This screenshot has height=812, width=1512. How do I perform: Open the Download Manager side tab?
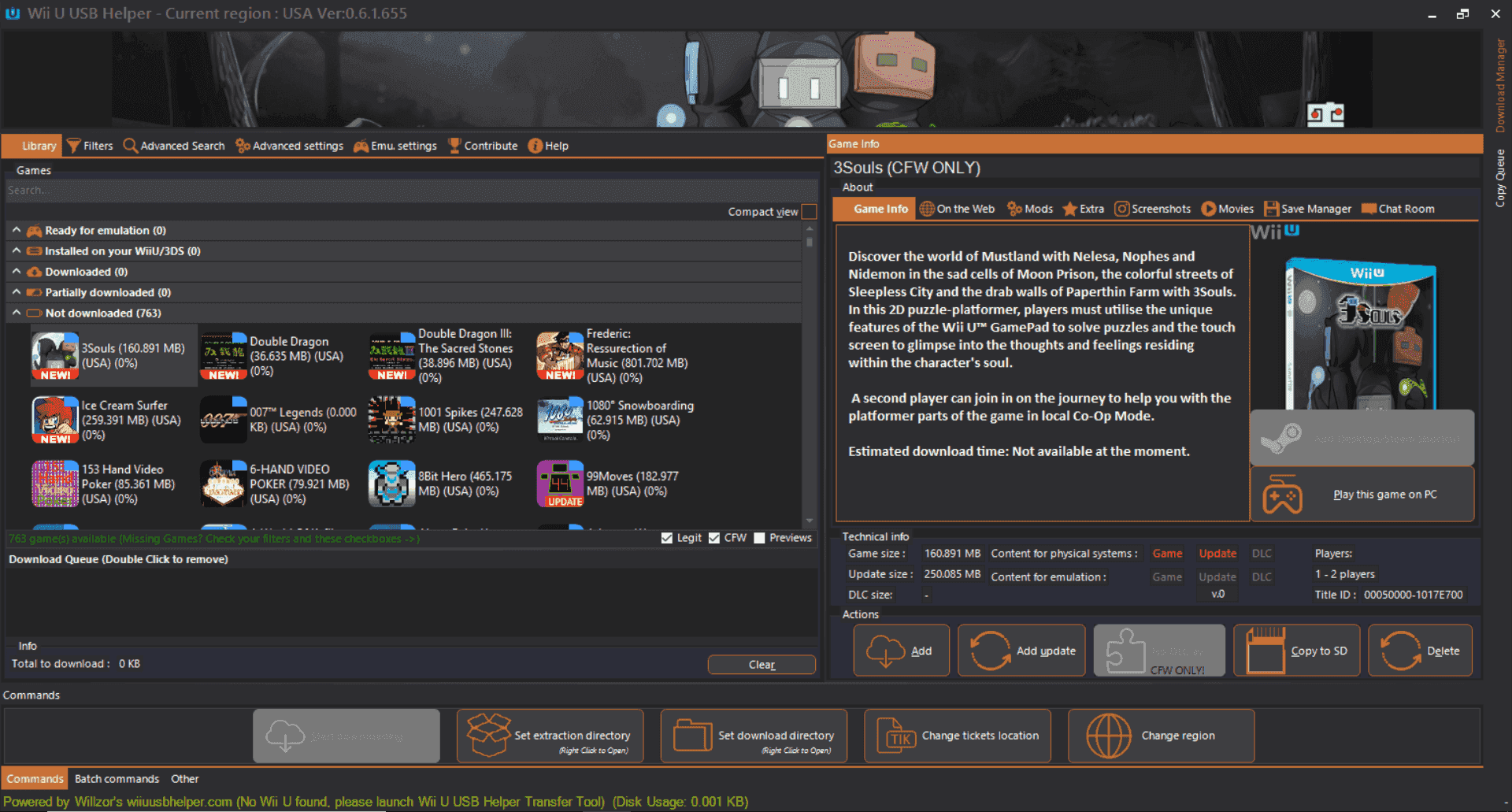1500,87
